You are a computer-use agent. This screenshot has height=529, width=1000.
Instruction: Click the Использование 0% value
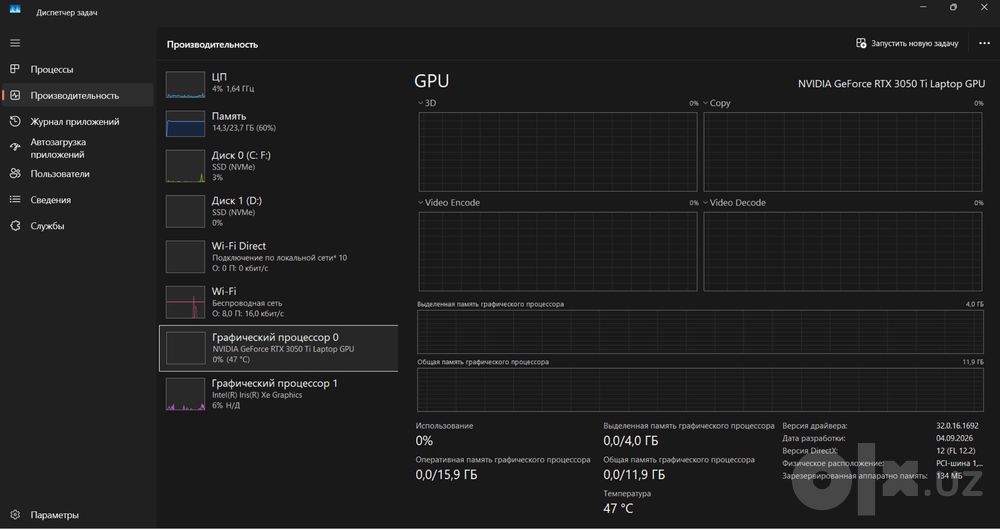(x=424, y=441)
